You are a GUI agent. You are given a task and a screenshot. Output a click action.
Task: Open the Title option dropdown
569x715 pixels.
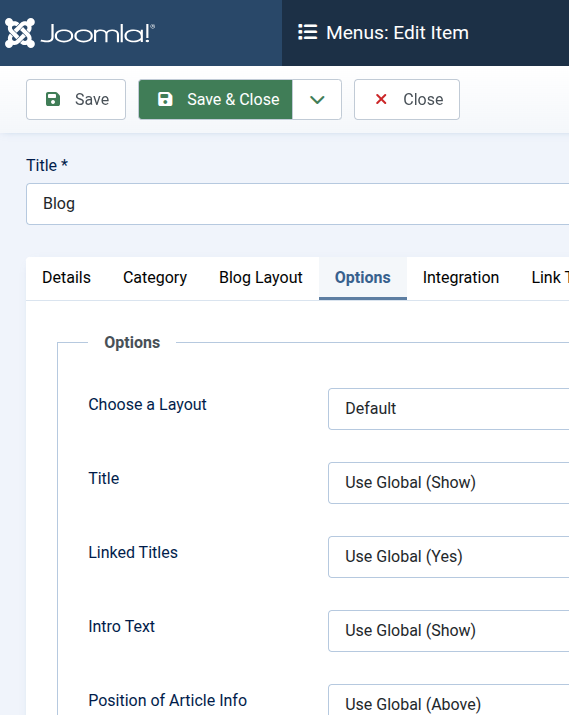[449, 482]
